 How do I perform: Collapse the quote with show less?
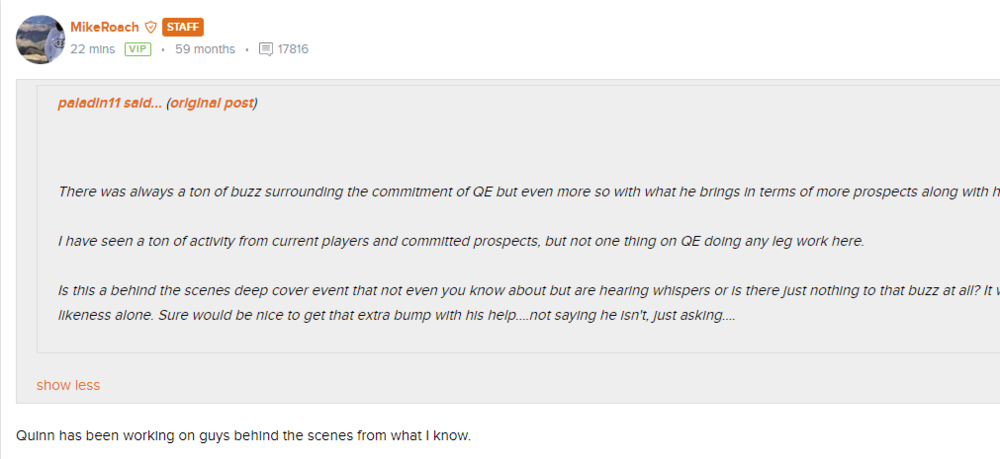coord(68,385)
